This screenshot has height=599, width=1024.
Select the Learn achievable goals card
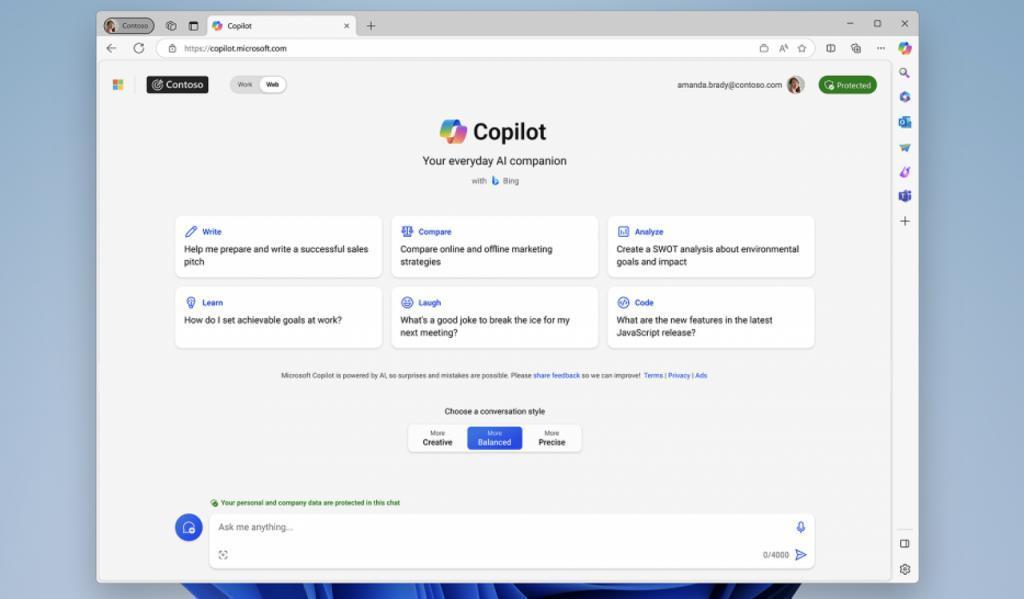[x=278, y=317]
